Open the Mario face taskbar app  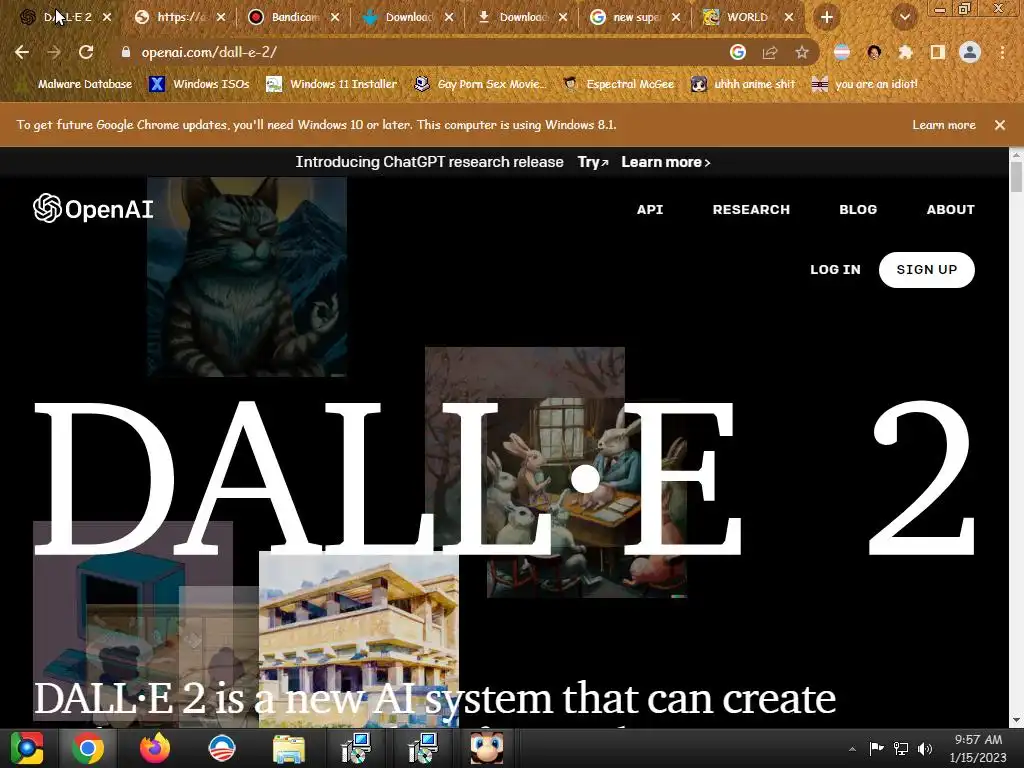(x=487, y=748)
